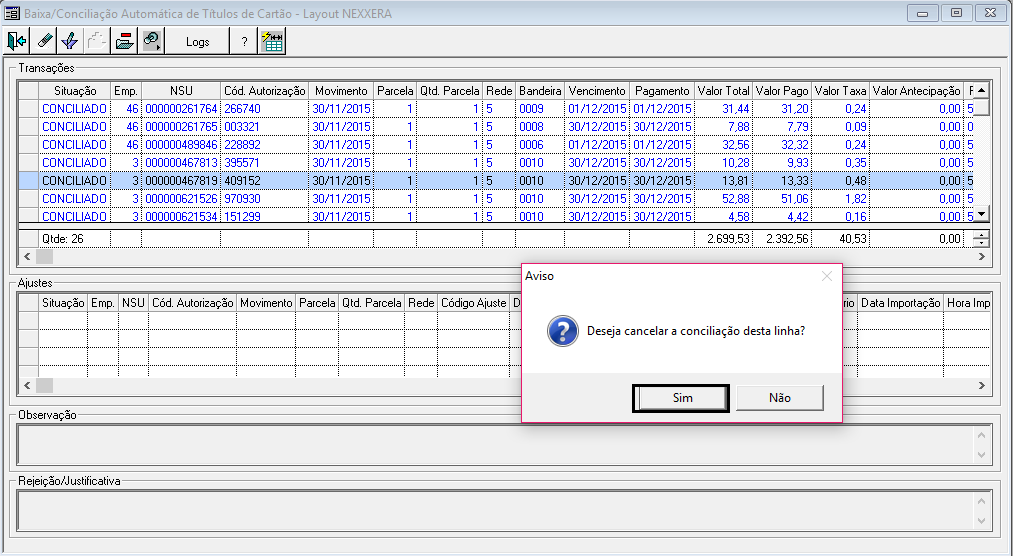Click the exit door icon in toolbar
The width and height of the screenshot is (1013, 556).
click(x=17, y=41)
